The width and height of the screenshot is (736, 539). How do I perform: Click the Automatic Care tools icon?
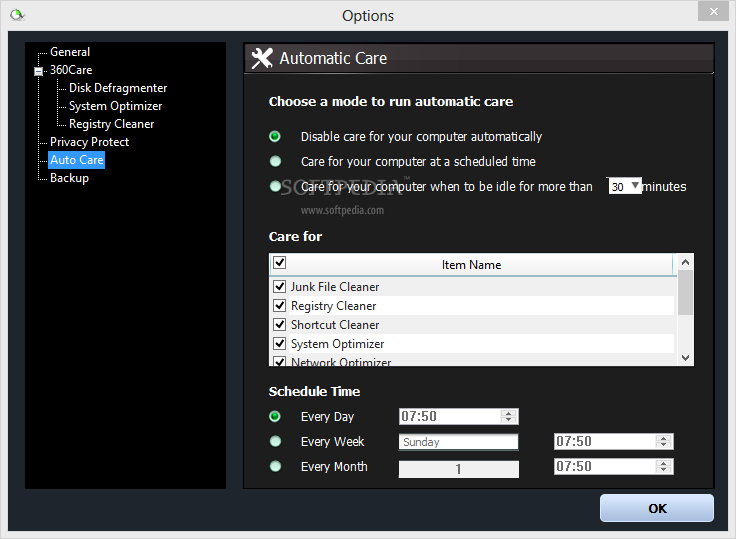tap(261, 58)
